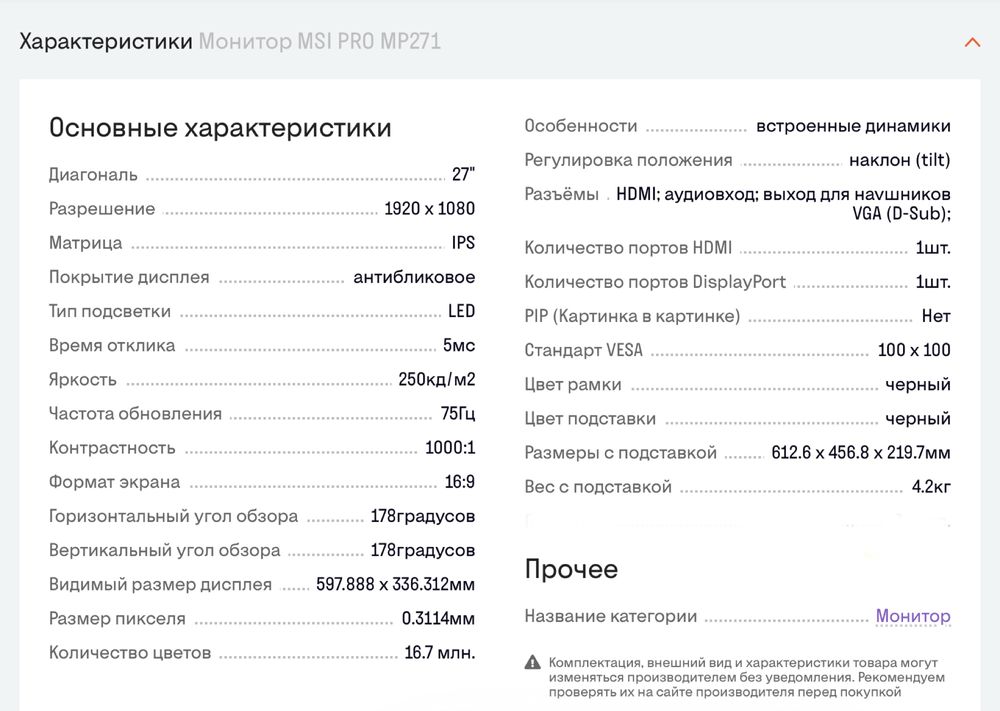Select the Количество портов HDMI value
Viewport: 1000px width, 711px height.
tap(933, 248)
